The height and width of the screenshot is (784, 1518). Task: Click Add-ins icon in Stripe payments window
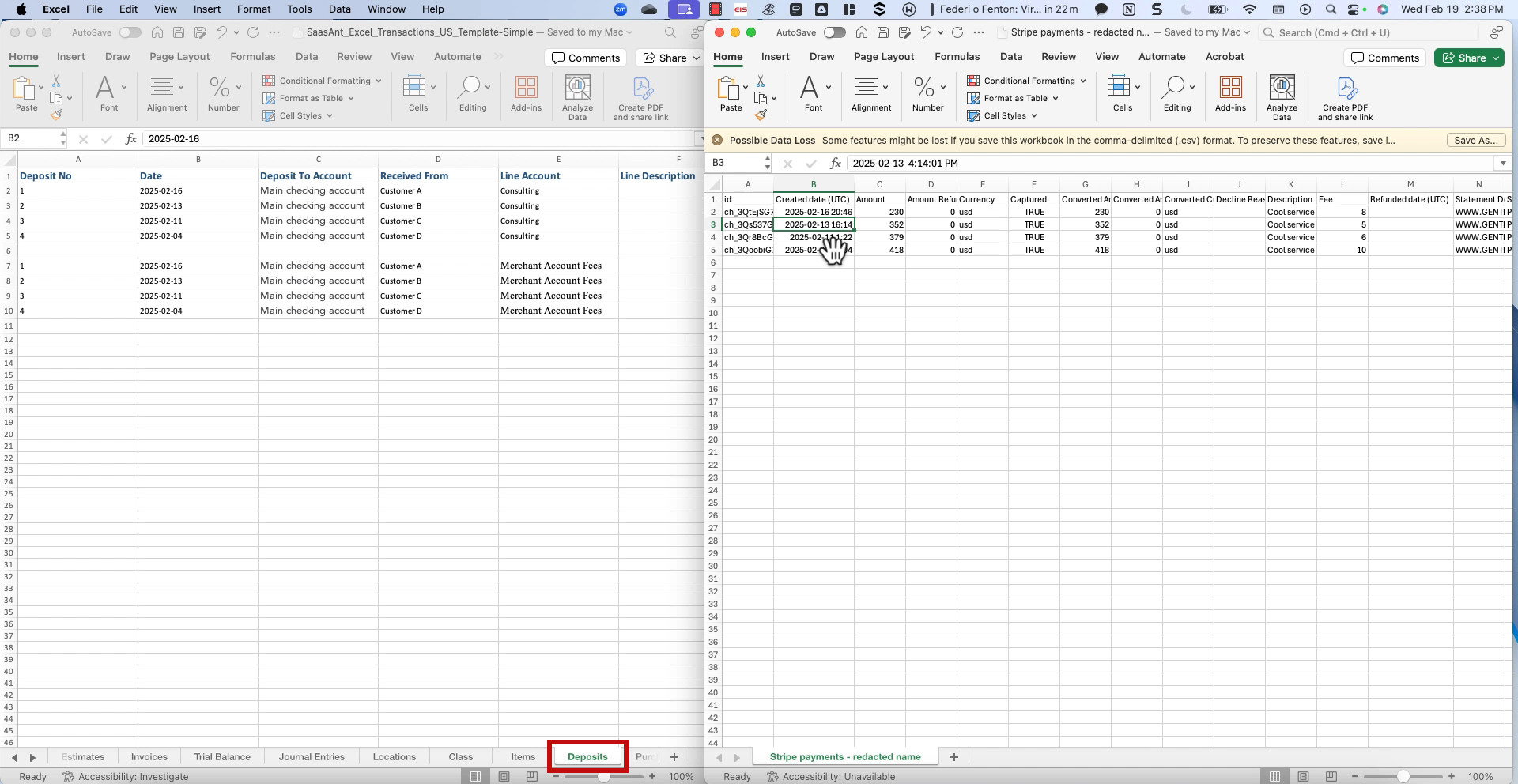click(1230, 88)
